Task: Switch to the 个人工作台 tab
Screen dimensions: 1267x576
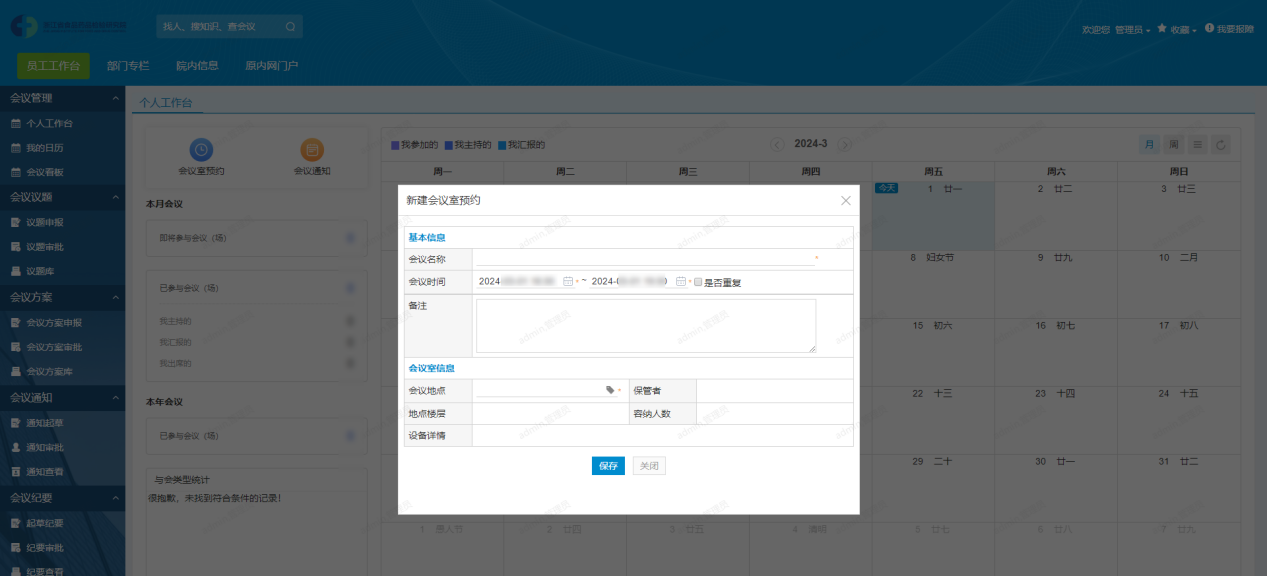Action: (166, 103)
